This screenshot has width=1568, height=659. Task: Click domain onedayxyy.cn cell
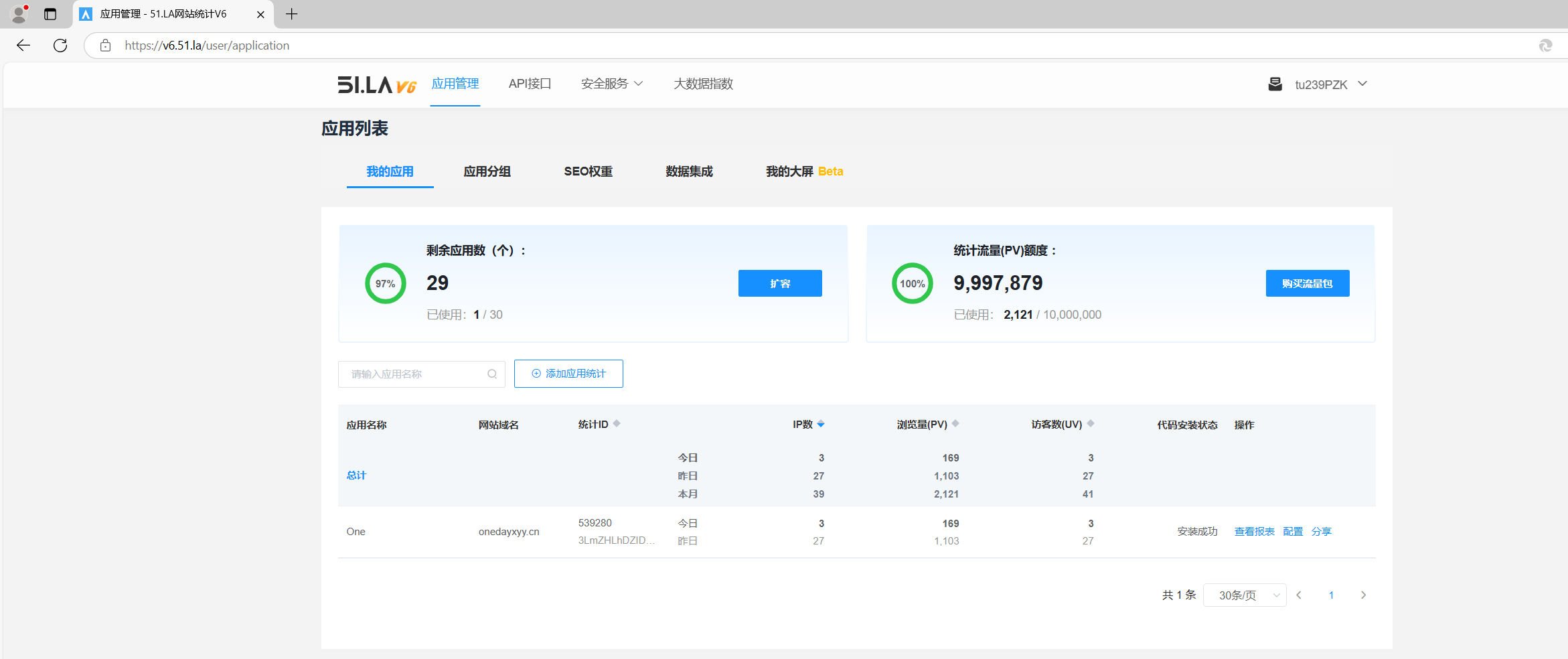pyautogui.click(x=509, y=532)
